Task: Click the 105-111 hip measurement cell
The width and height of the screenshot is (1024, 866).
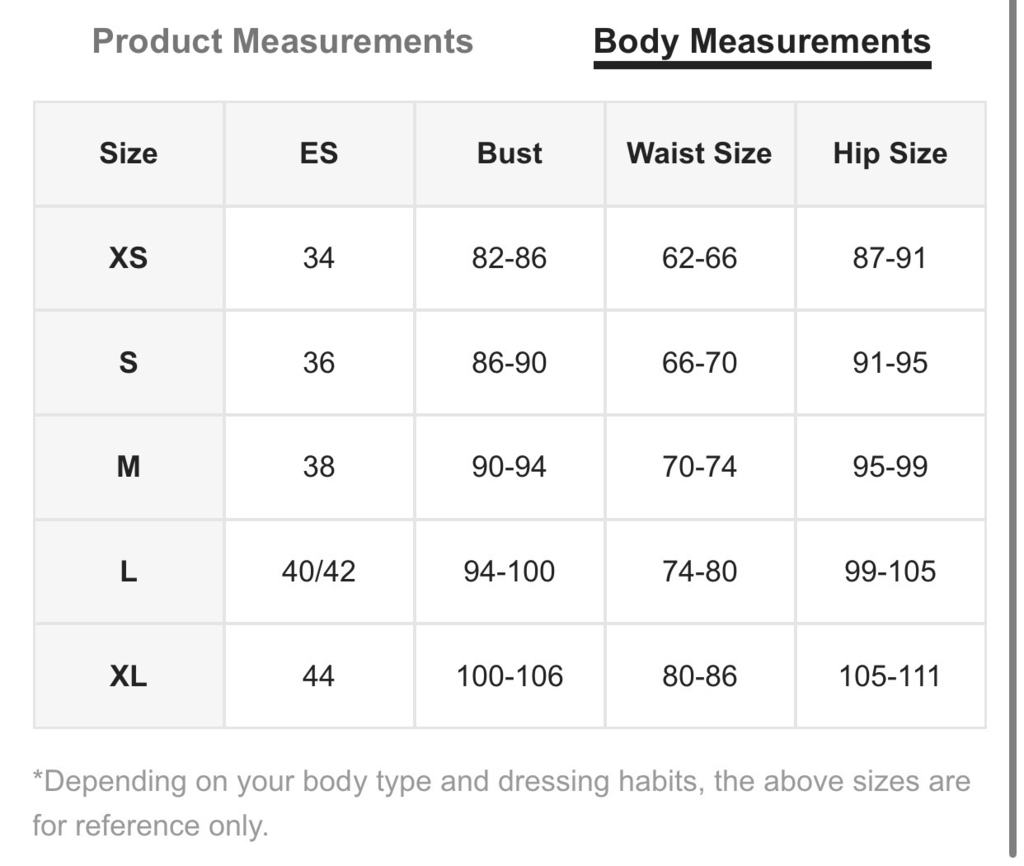Action: click(x=890, y=676)
